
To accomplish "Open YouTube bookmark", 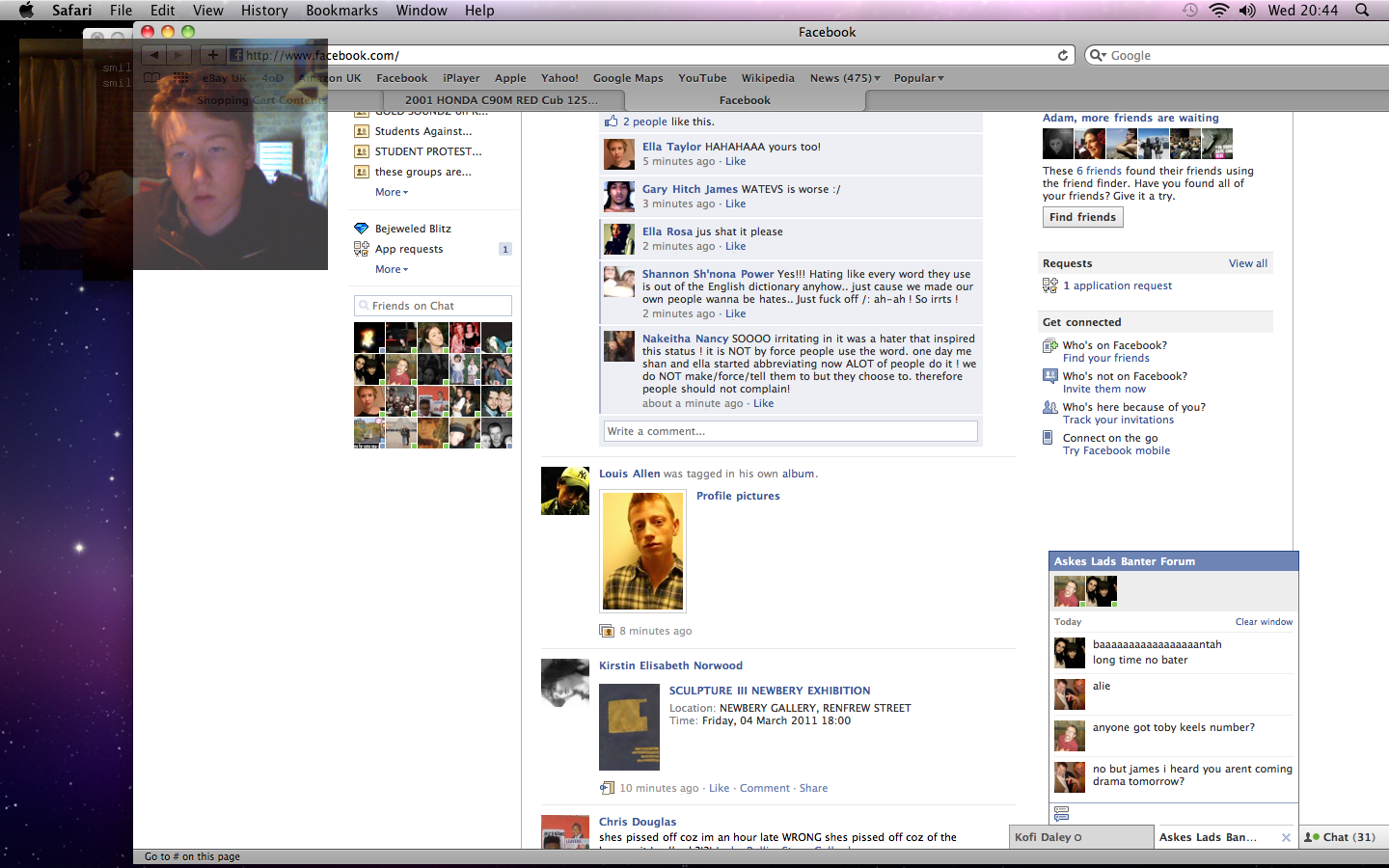I will pyautogui.click(x=702, y=78).
